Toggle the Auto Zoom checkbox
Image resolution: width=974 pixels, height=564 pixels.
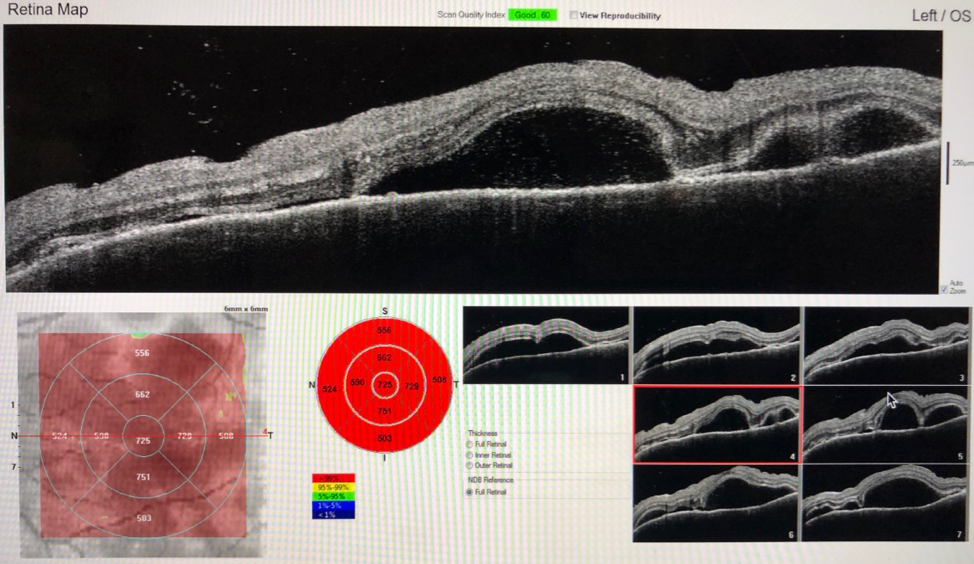[x=944, y=291]
